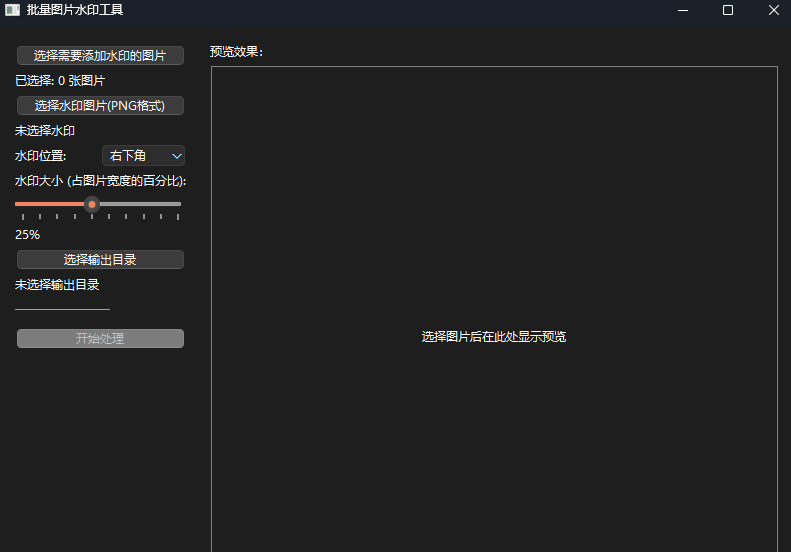This screenshot has height=552, width=791.
Task: Minimize the 批量图片水印工具 window
Action: point(683,10)
